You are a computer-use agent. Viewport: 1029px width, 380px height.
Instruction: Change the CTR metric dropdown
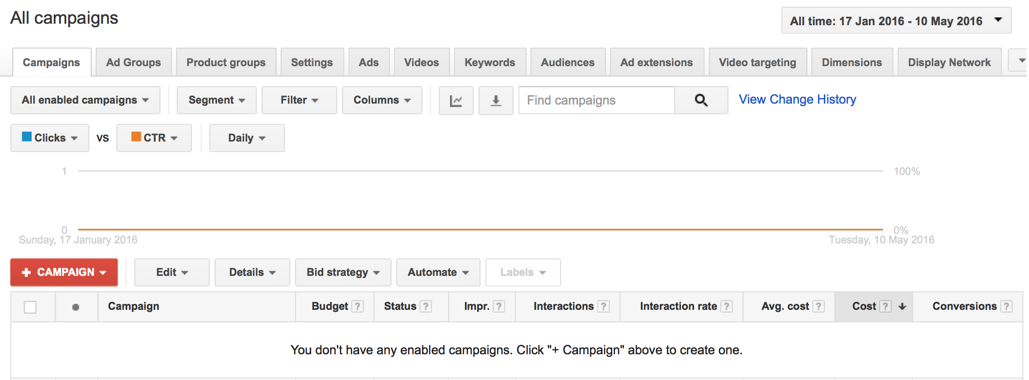(x=154, y=138)
